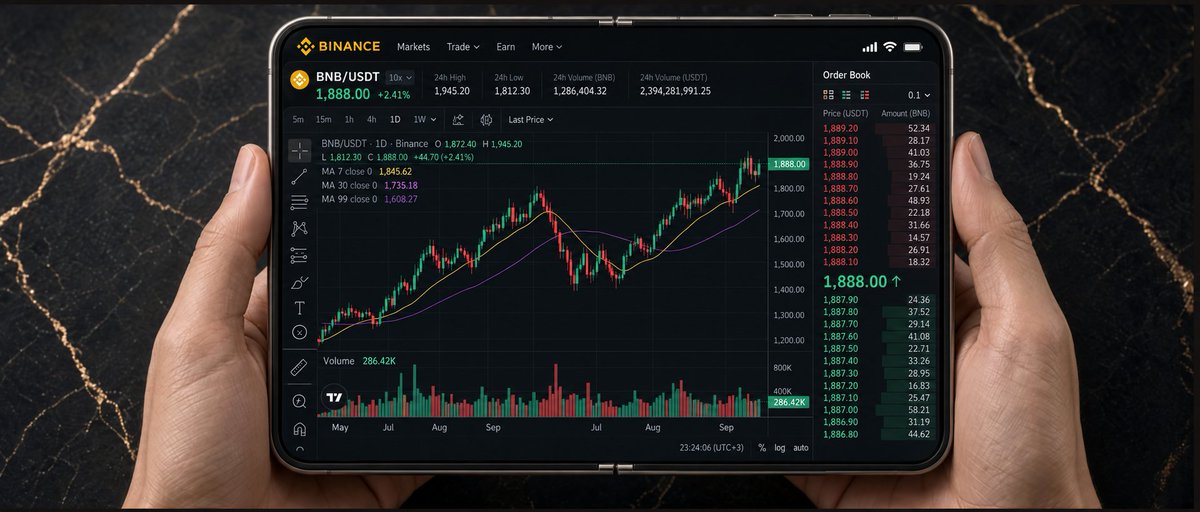This screenshot has width=1200, height=512.
Task: Select the 1D timeframe
Action: pyautogui.click(x=395, y=119)
